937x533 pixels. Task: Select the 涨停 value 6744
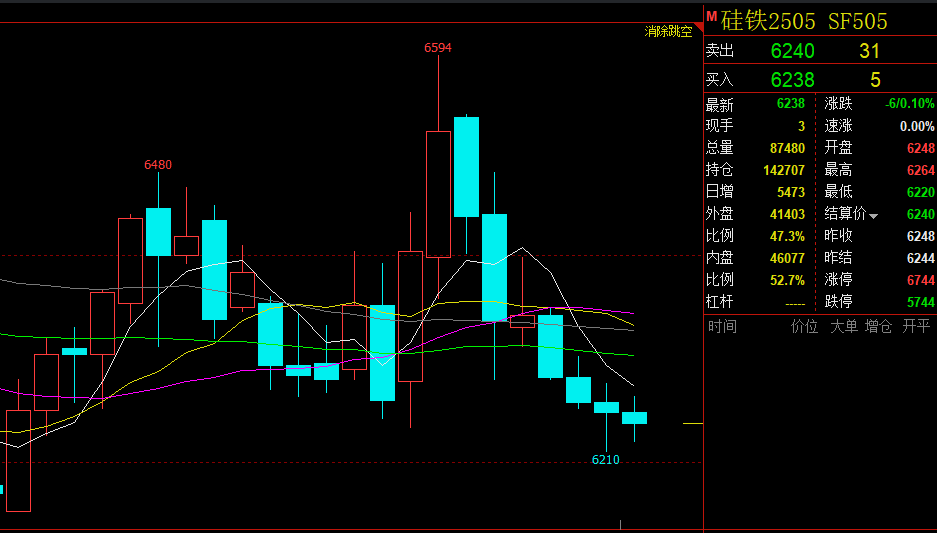pyautogui.click(x=921, y=280)
